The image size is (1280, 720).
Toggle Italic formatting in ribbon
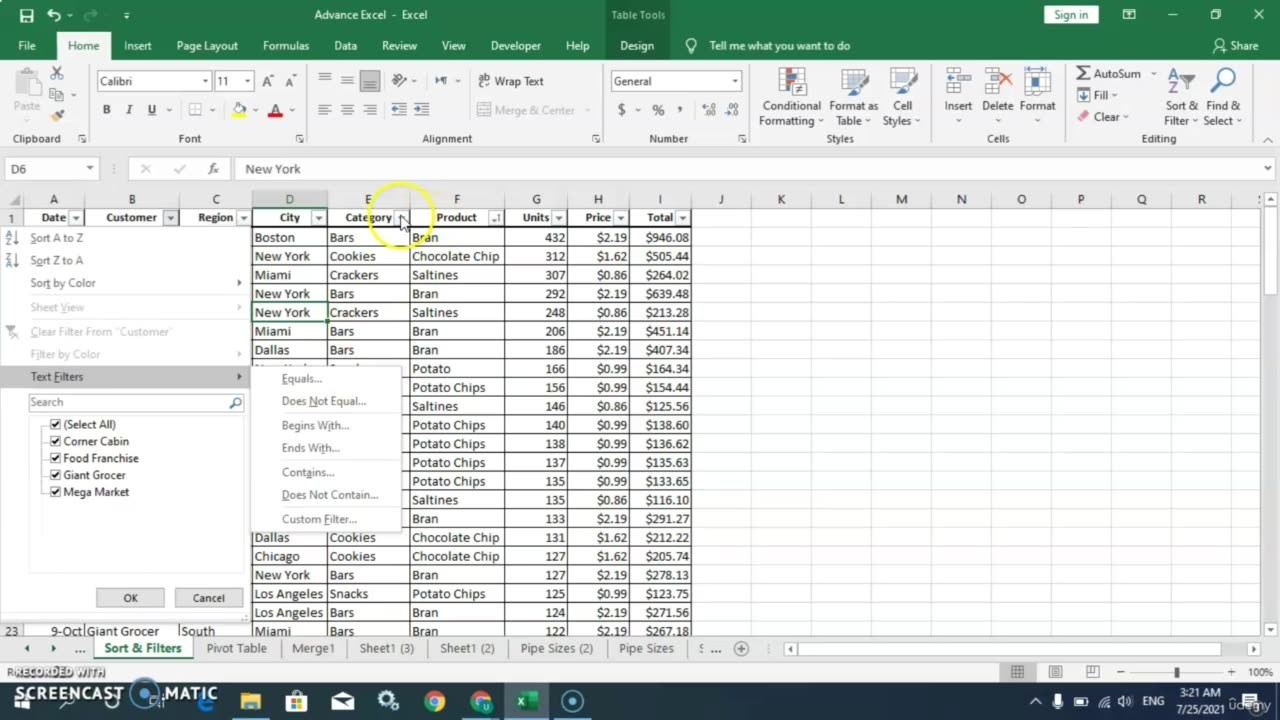click(129, 110)
